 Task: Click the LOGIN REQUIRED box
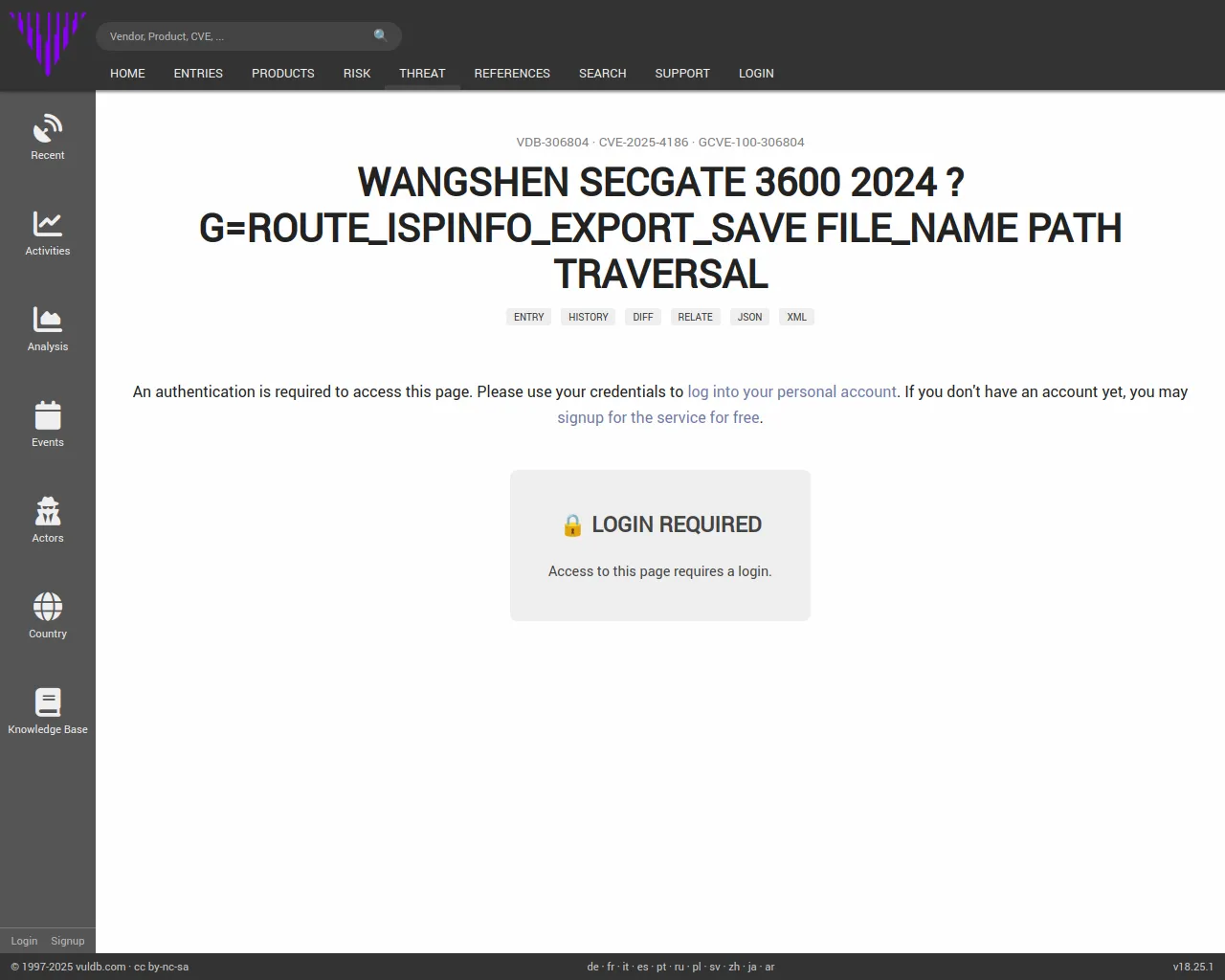[x=660, y=546]
